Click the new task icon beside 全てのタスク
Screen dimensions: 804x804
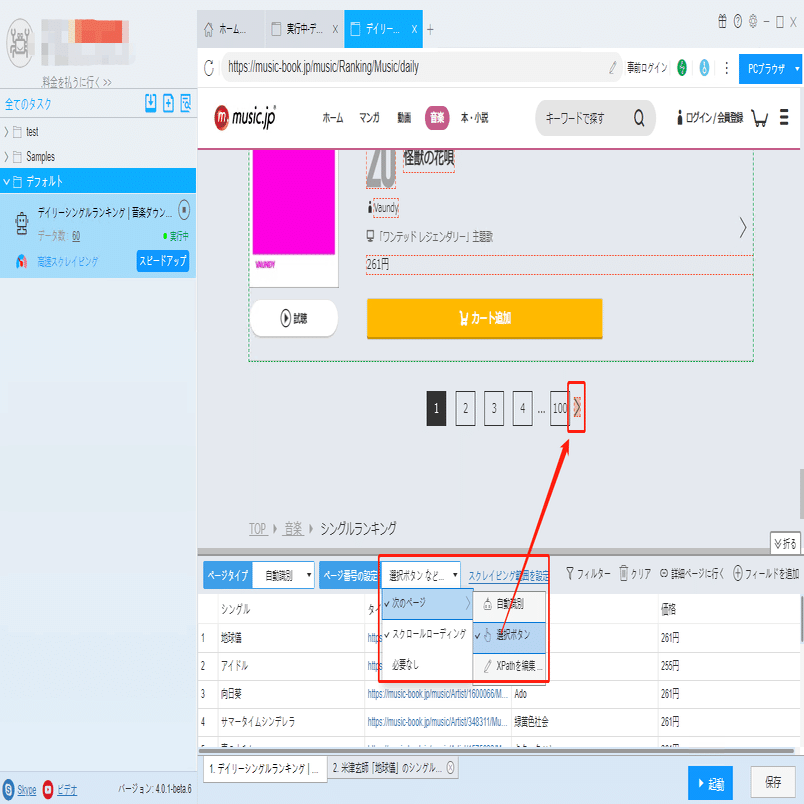click(x=168, y=103)
